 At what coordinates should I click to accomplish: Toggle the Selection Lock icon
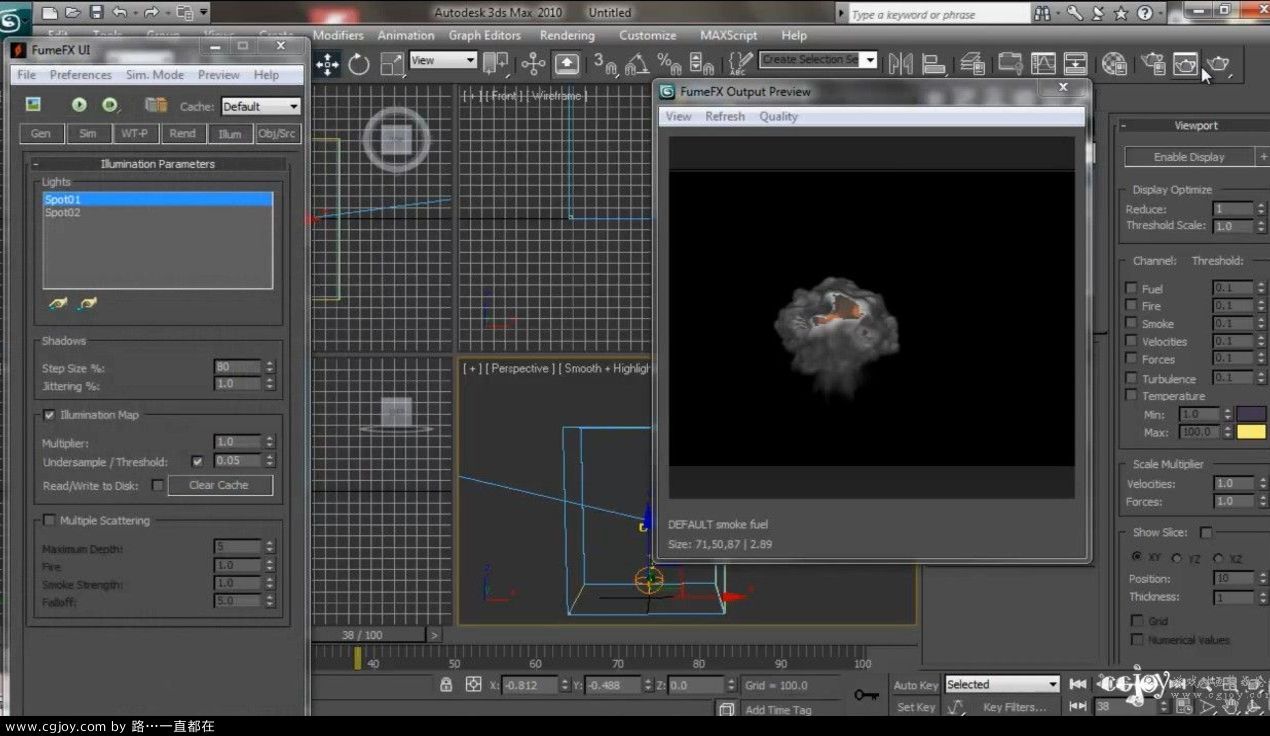(x=446, y=685)
